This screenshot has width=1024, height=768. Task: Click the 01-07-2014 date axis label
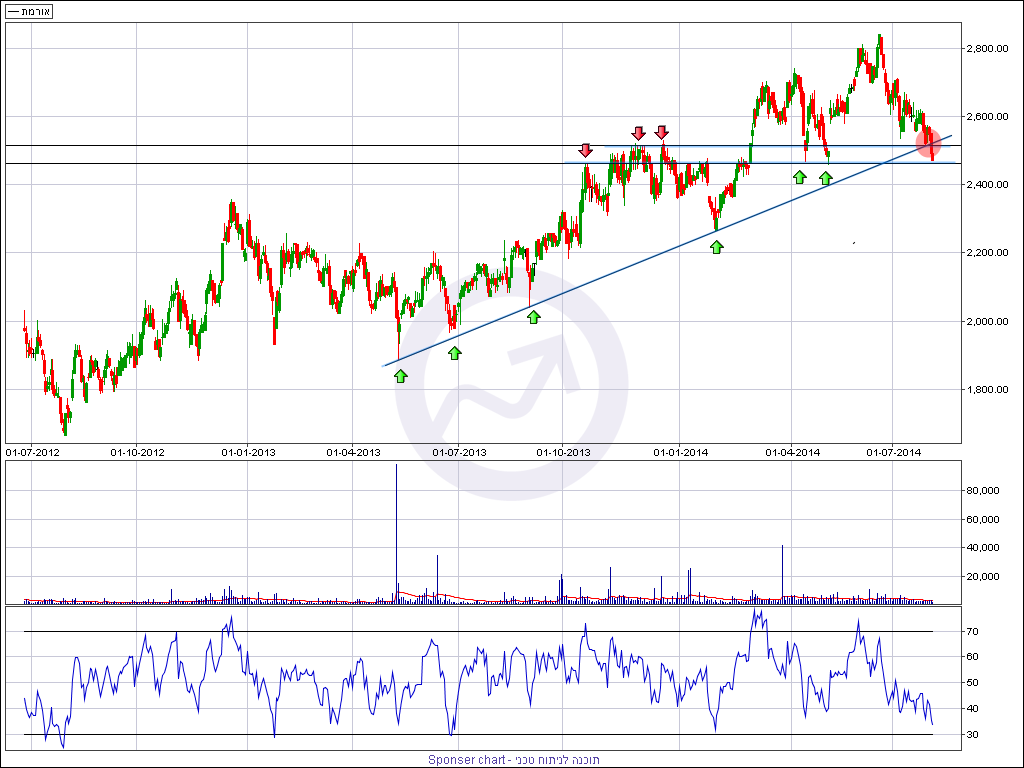point(892,453)
